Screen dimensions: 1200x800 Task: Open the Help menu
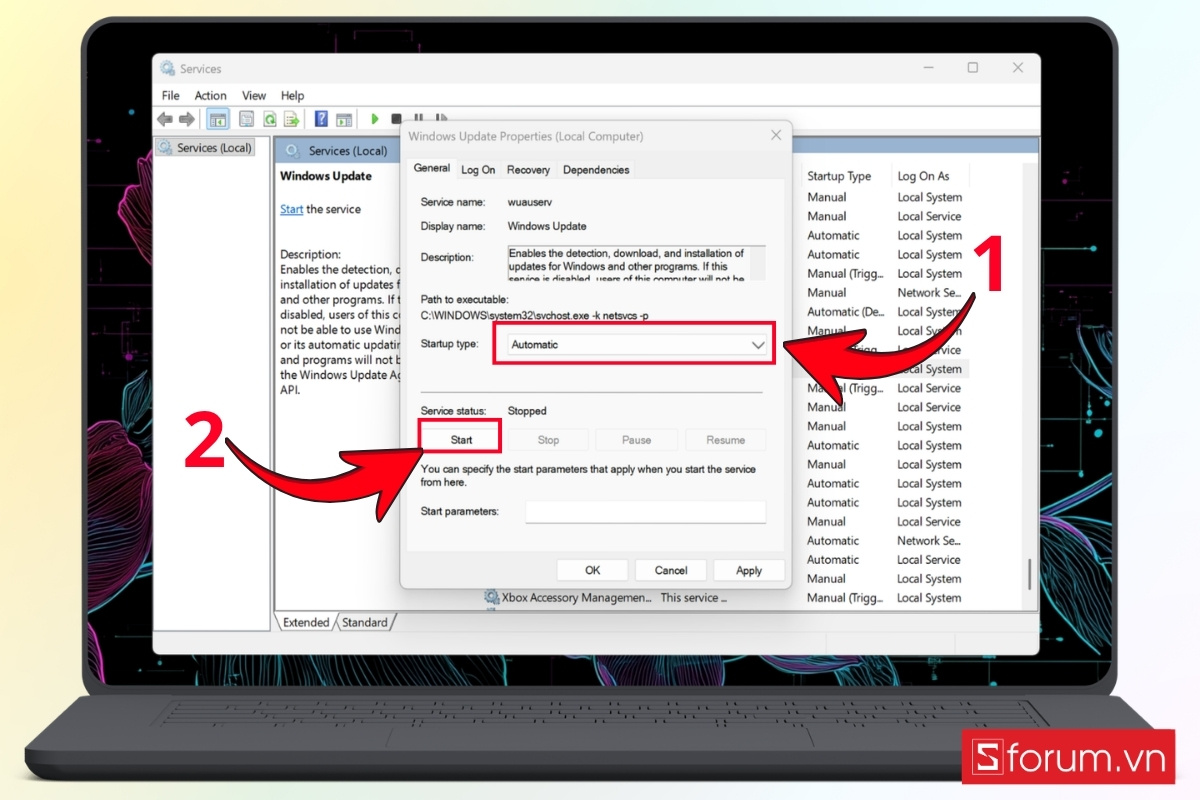click(292, 96)
